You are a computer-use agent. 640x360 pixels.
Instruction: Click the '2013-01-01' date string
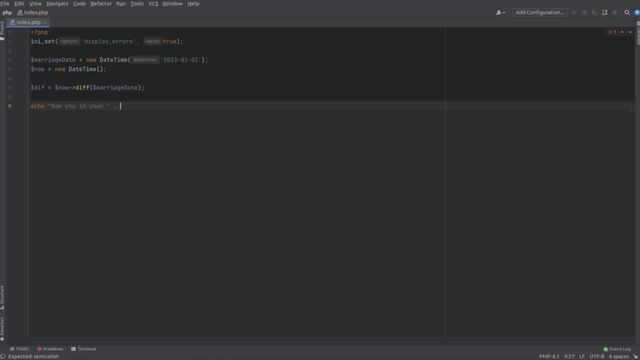coord(180,60)
